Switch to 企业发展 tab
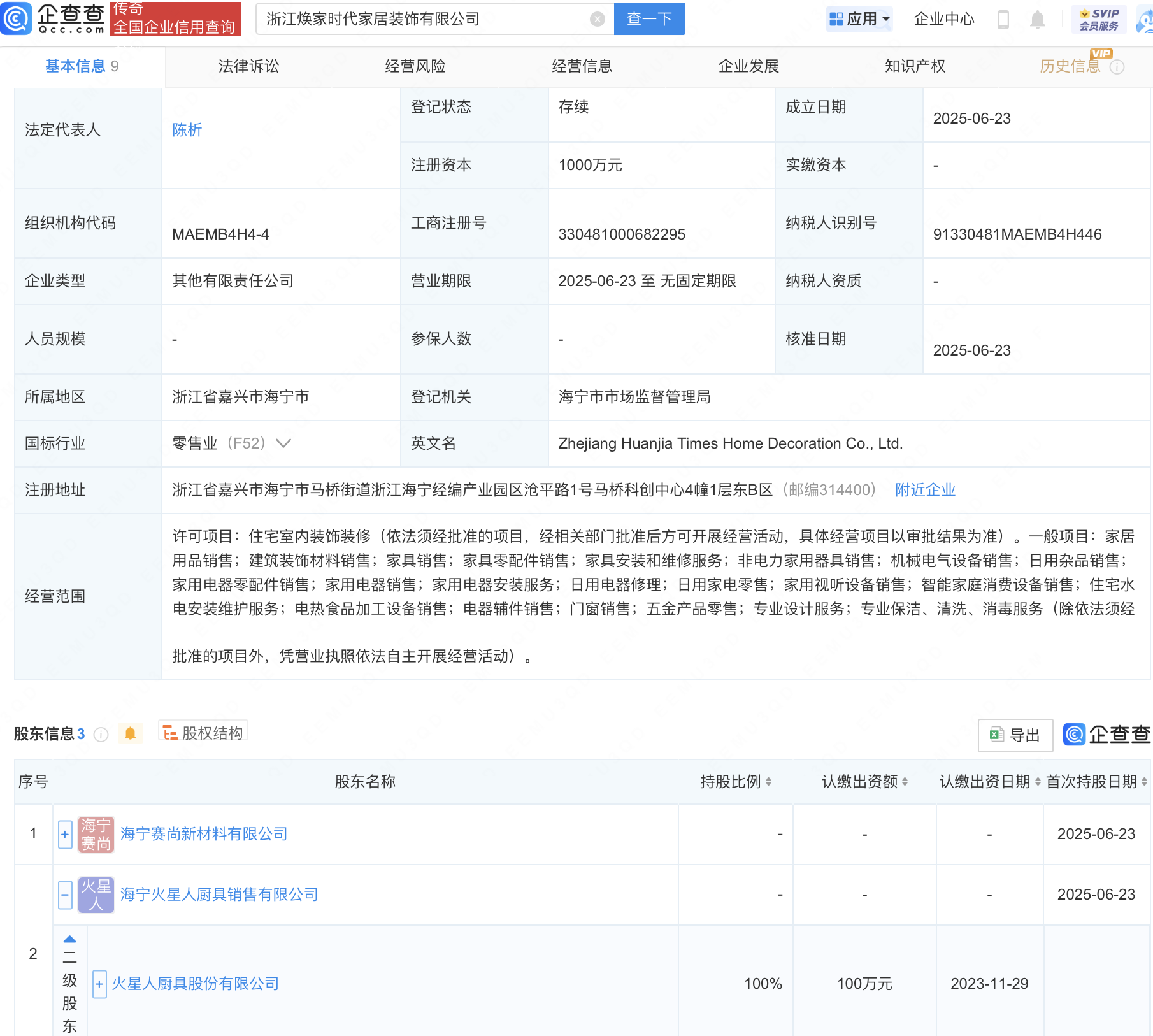The width and height of the screenshot is (1153, 1036). pyautogui.click(x=748, y=66)
